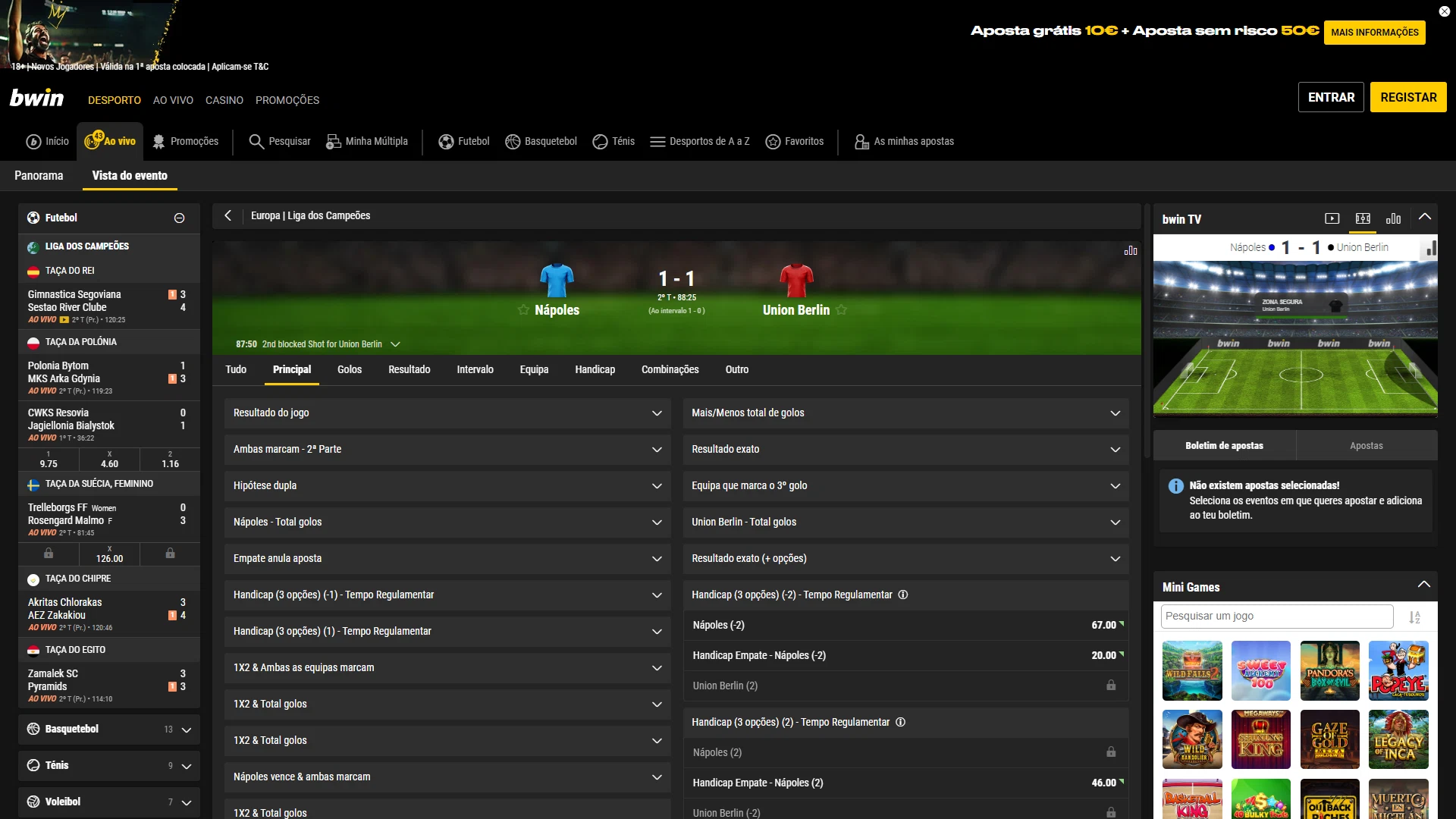Collapse the Mini Games panel
This screenshot has width=1456, height=819.
click(x=1424, y=584)
